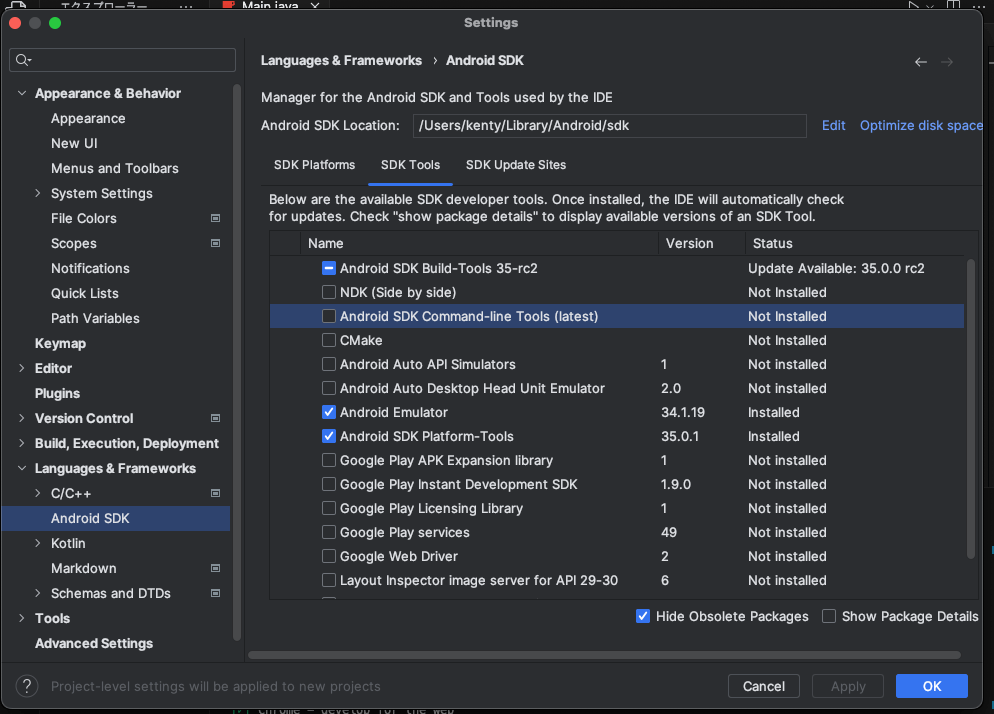994x714 pixels.
Task: Open SDK Update Sites tab
Action: point(516,165)
